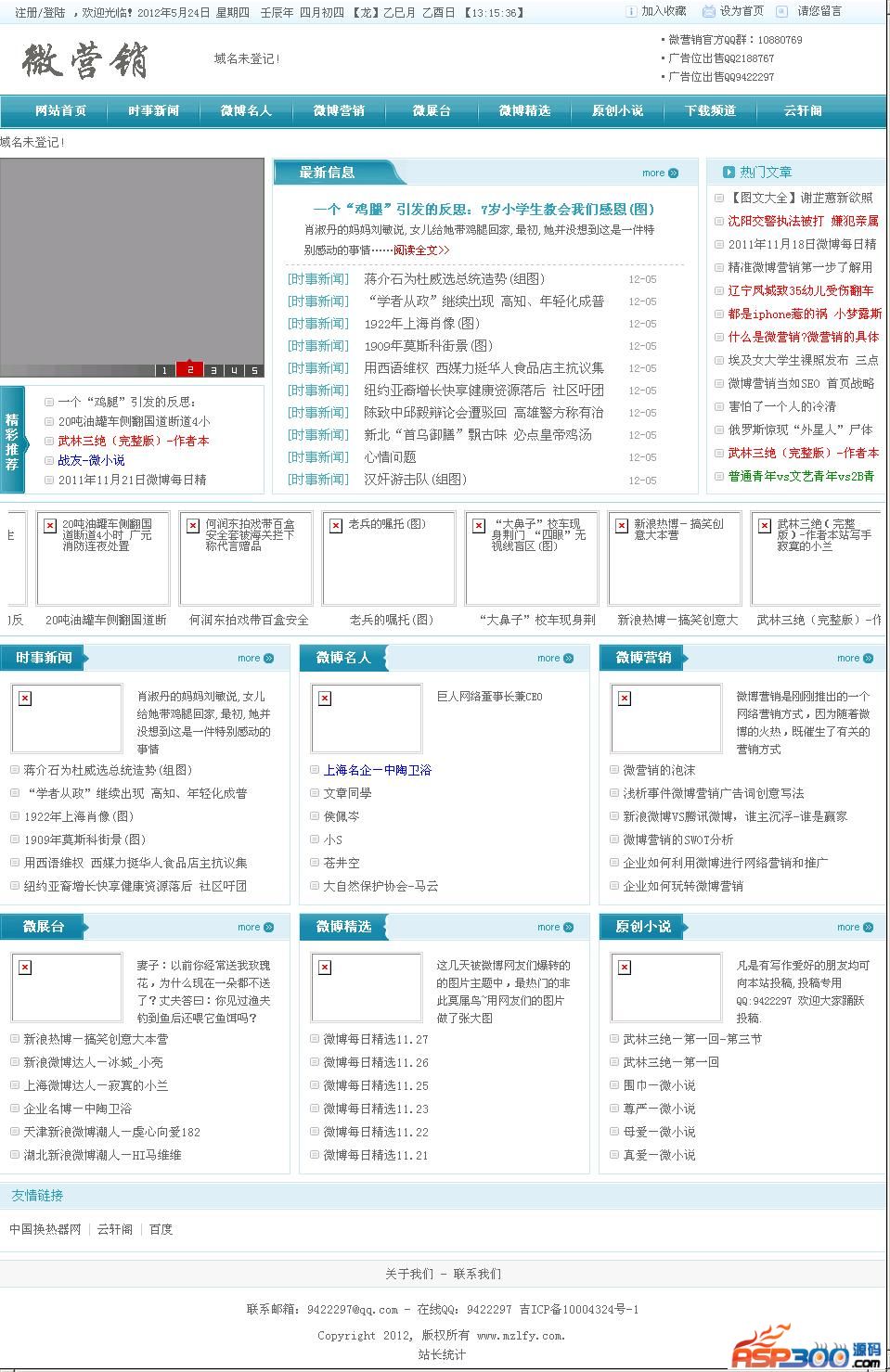
Task: Open the 下载频道 navigation tab
Action: (x=710, y=110)
